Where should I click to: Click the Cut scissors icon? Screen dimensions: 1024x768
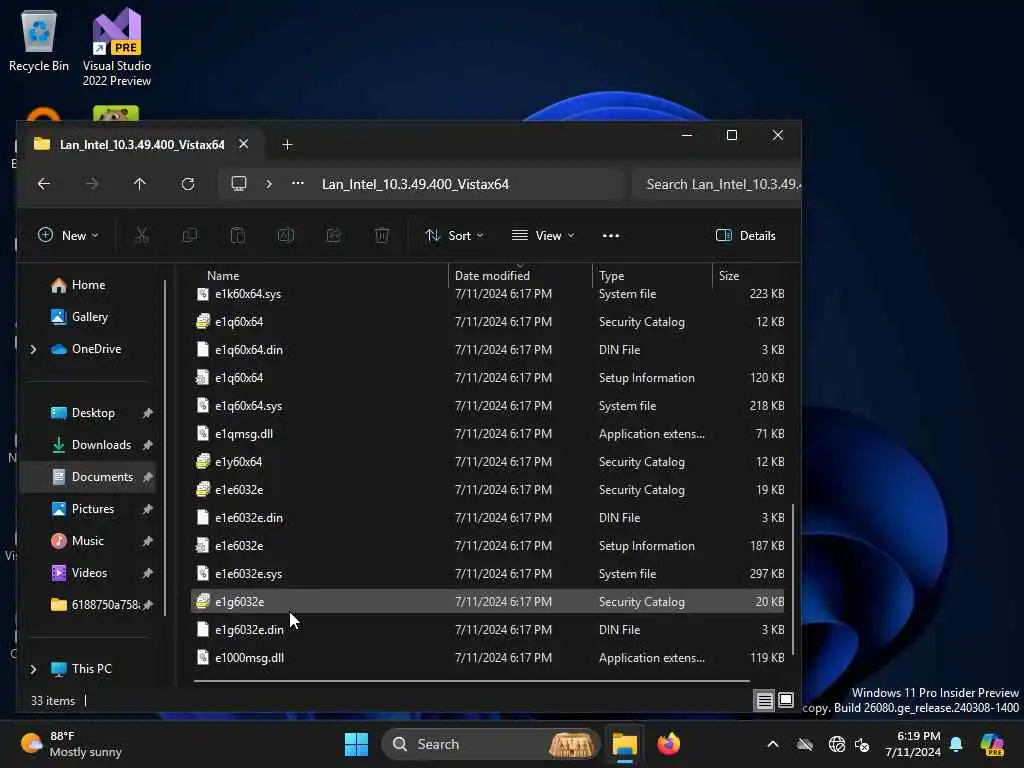(141, 236)
